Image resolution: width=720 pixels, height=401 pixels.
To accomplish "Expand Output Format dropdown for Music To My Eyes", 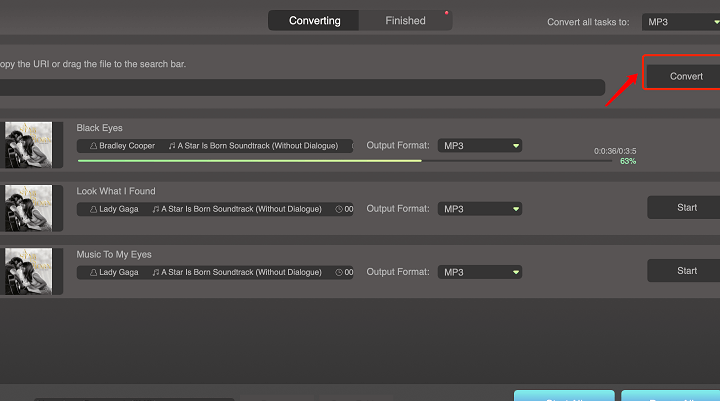I will 480,272.
